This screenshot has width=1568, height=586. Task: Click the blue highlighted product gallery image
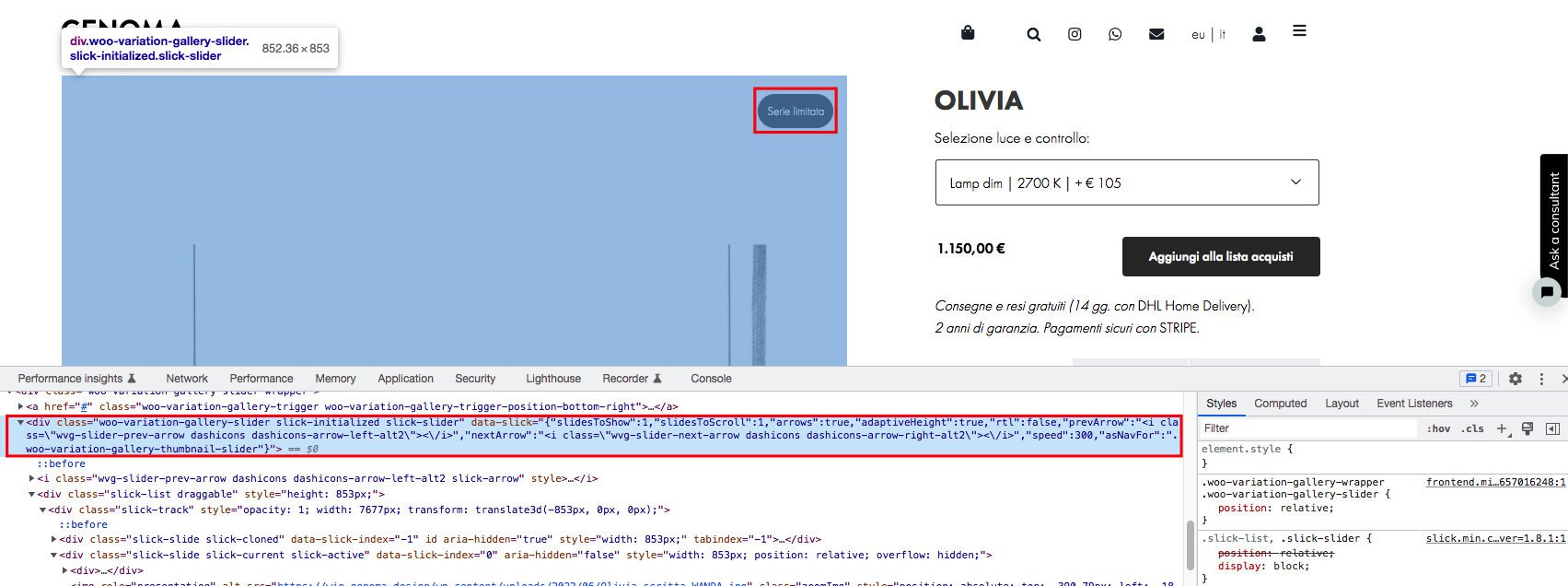[454, 221]
